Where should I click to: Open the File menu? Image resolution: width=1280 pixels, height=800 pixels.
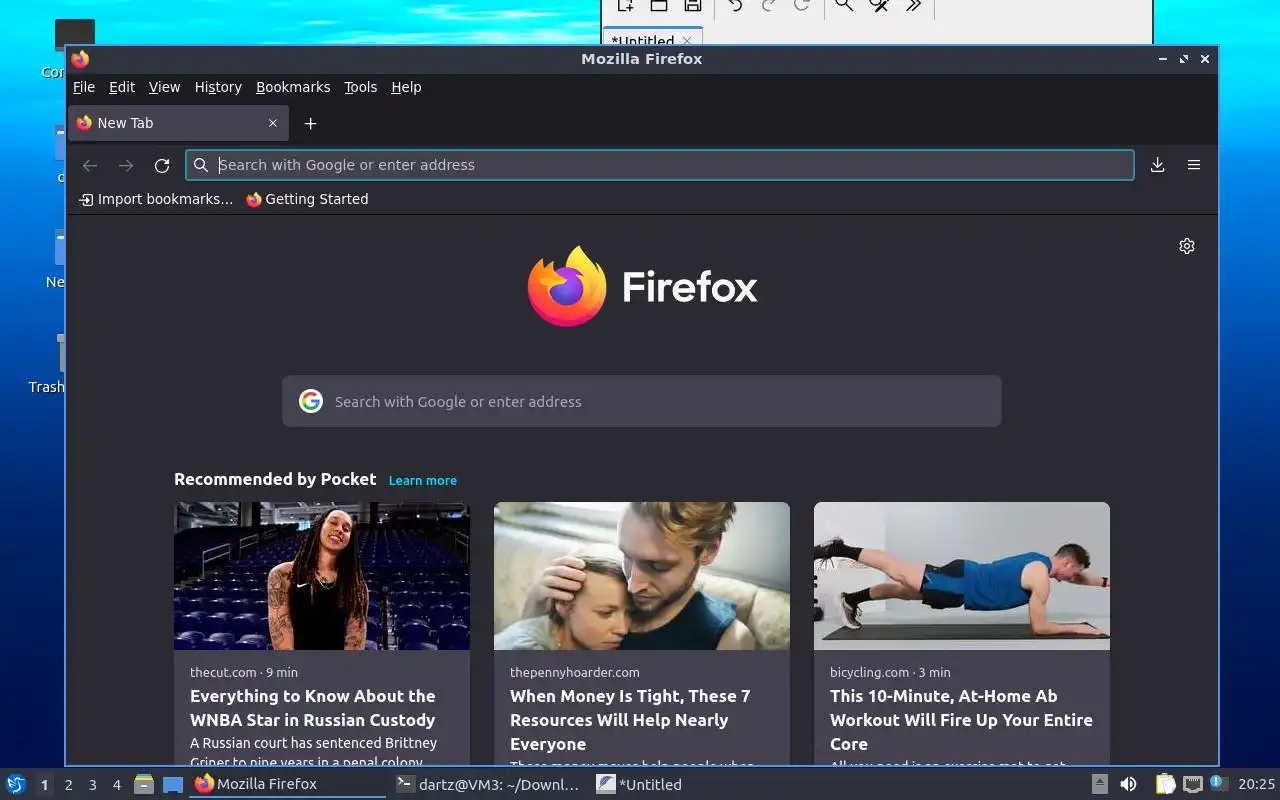pyautogui.click(x=84, y=87)
